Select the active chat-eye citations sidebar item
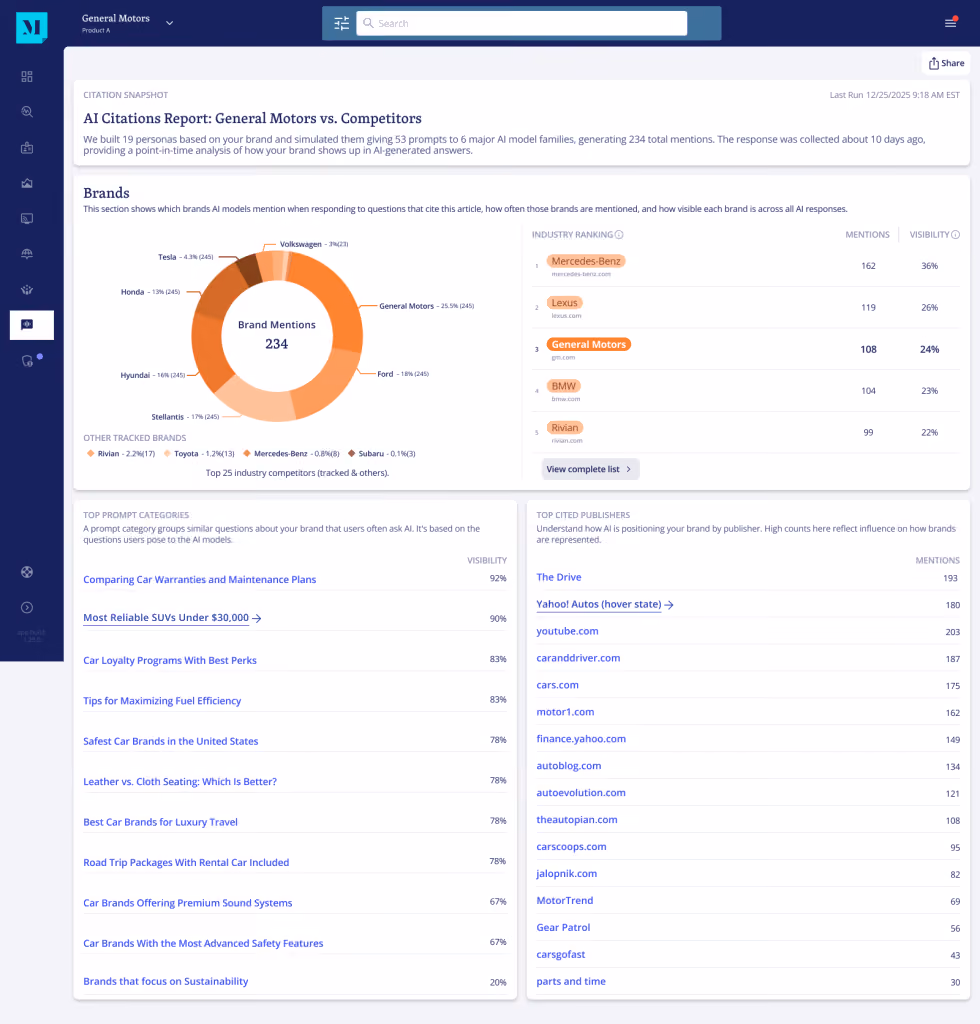Viewport: 980px width, 1024px height. tap(31, 325)
